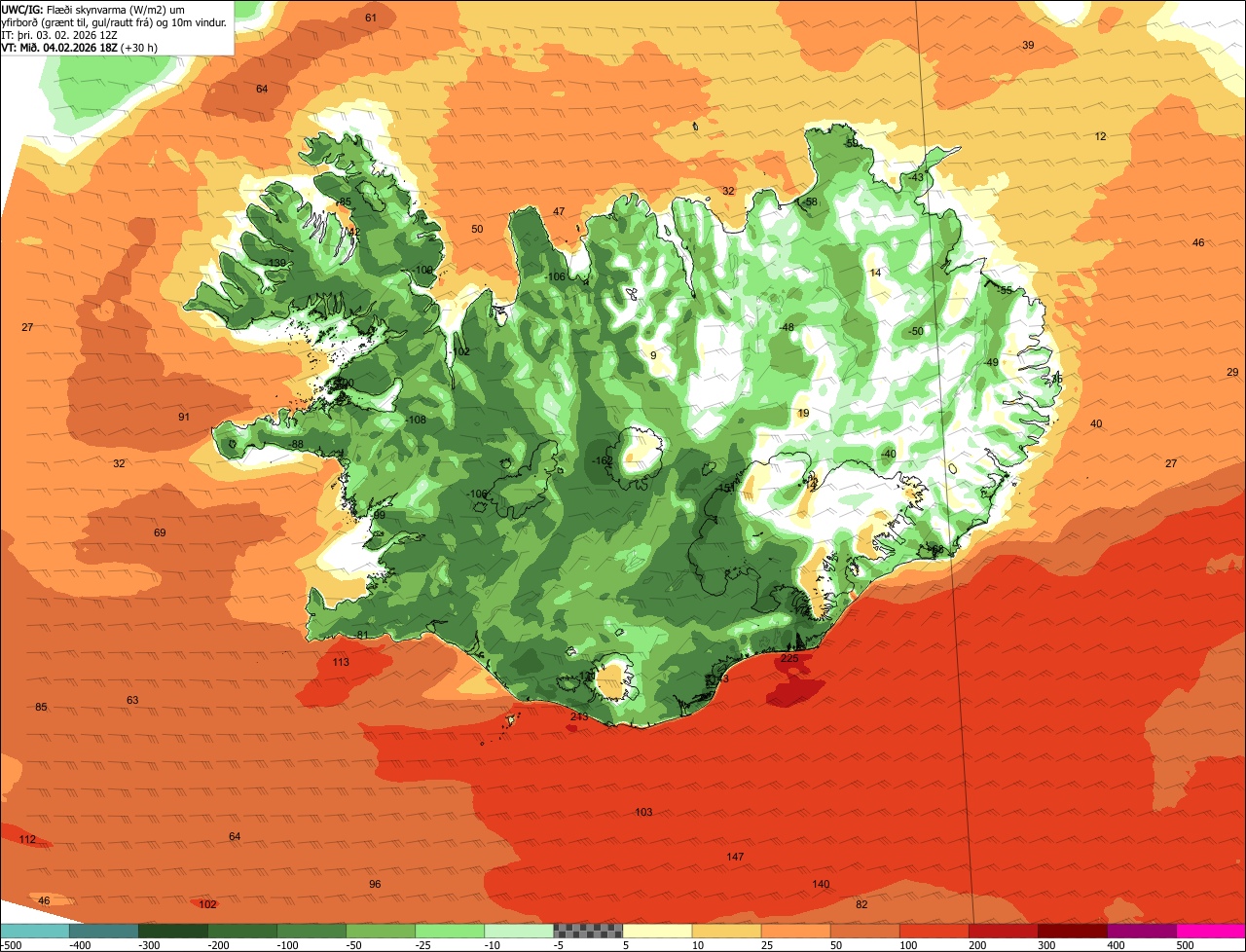Click the map value 82 near the bottom legend
Image resolution: width=1246 pixels, height=952 pixels.
click(x=861, y=904)
